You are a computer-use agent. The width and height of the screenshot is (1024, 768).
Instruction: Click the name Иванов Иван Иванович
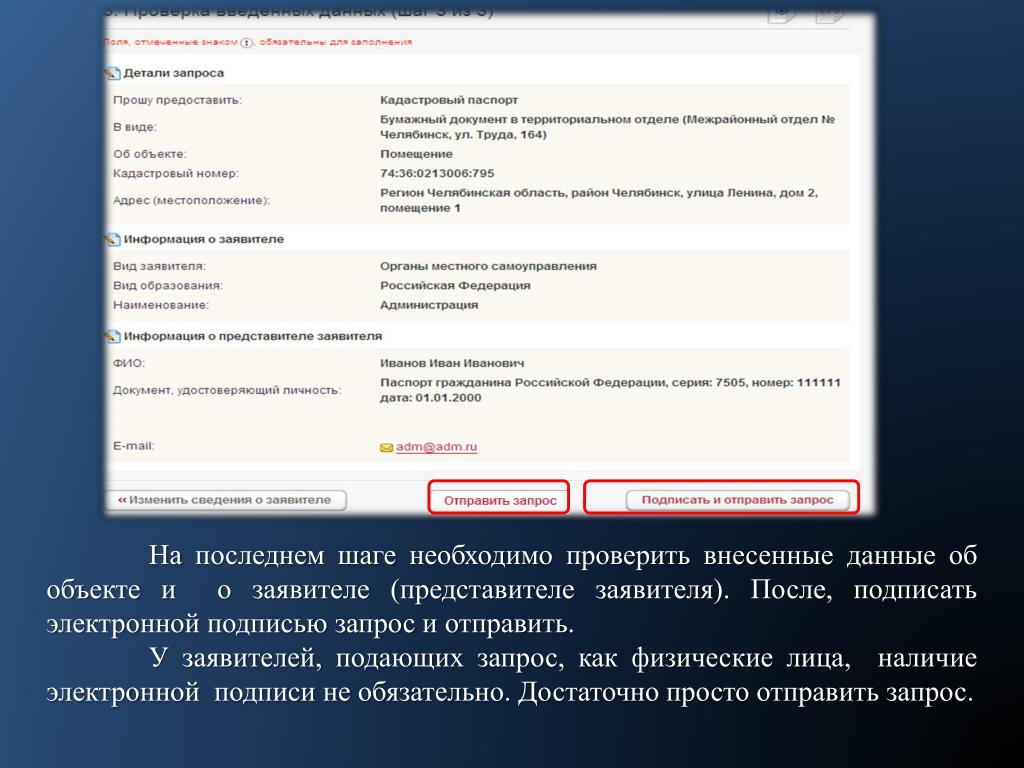(452, 363)
